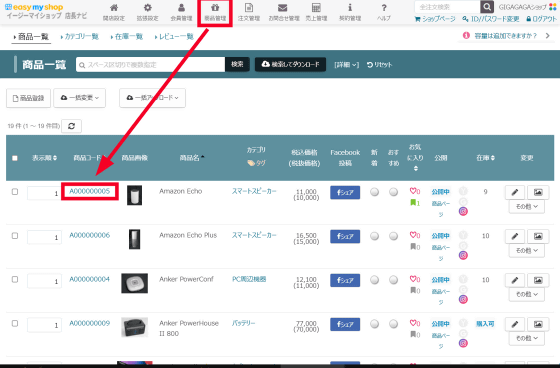Open ID/パスワード変更 link
The image size is (560, 368).
click(x=491, y=19)
